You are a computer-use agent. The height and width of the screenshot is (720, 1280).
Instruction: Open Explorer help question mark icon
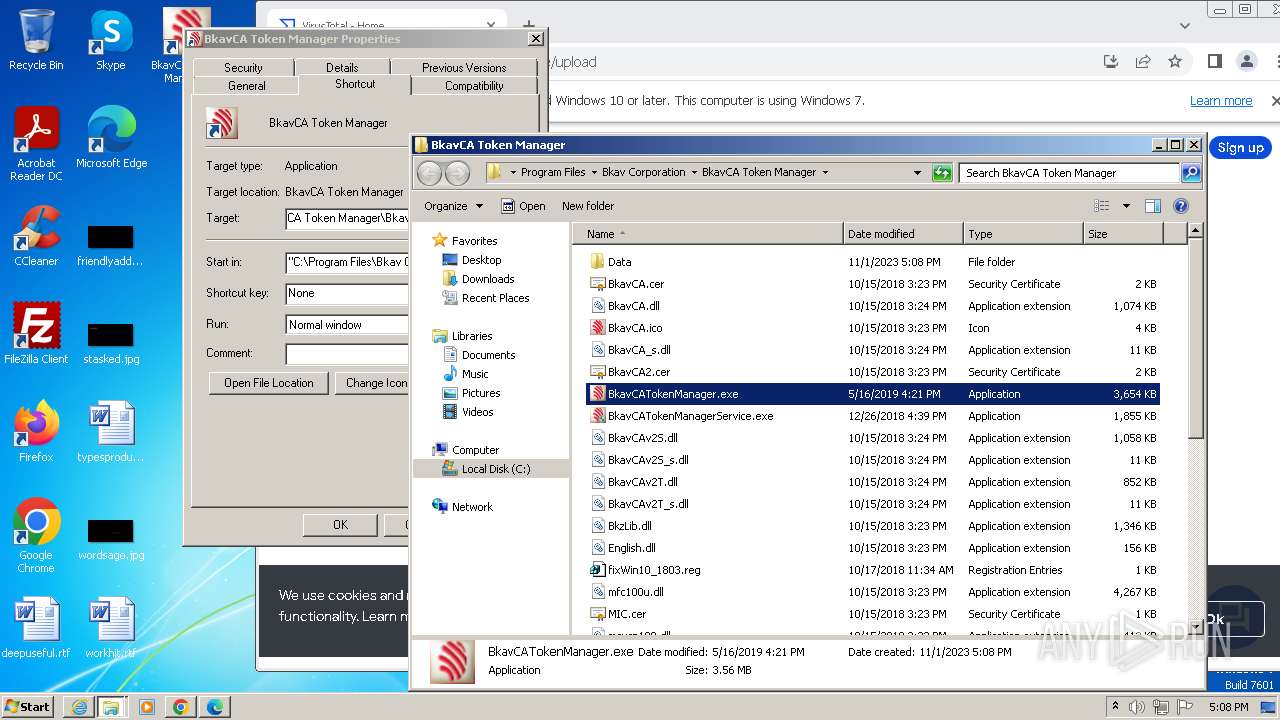1180,206
